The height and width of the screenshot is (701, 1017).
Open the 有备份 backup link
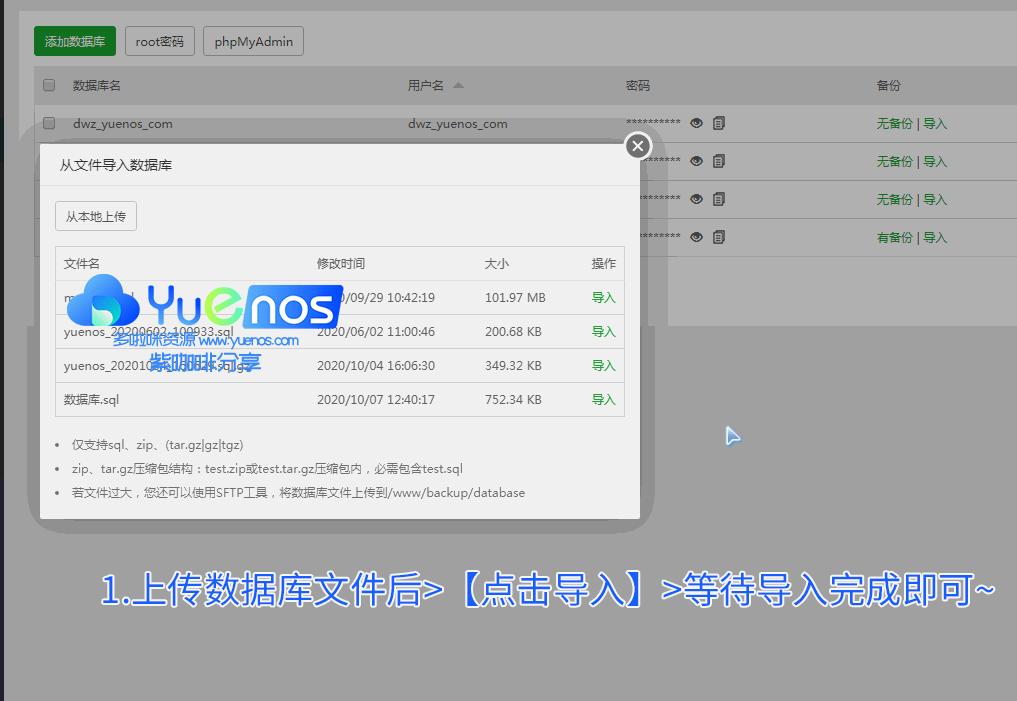pos(894,238)
